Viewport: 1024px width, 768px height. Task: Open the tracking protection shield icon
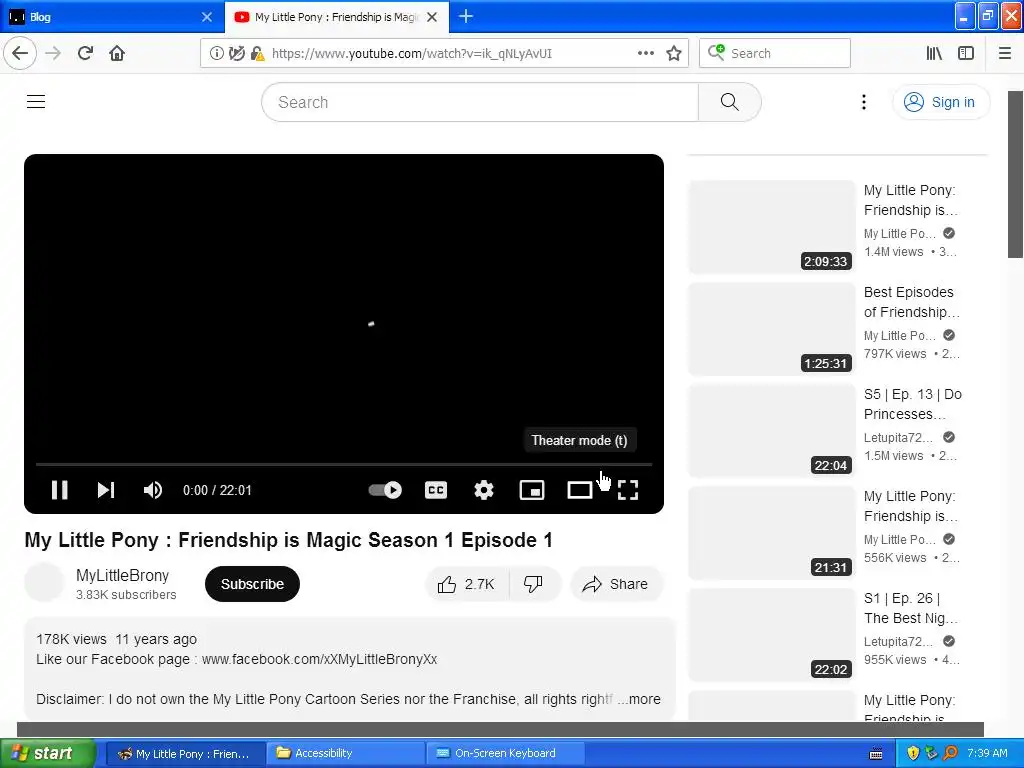pos(236,54)
